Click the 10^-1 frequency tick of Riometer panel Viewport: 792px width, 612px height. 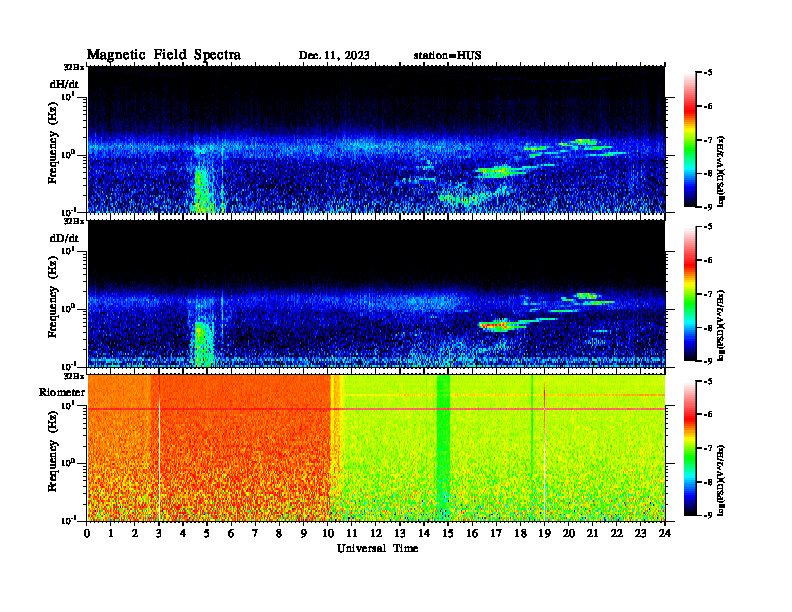67,520
